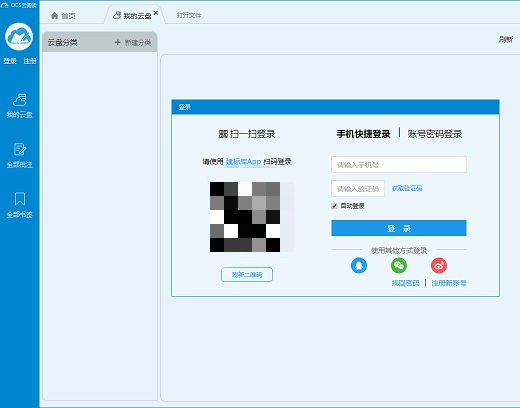Click the 扫一扫登录 heading
The image size is (520, 408).
point(247,134)
